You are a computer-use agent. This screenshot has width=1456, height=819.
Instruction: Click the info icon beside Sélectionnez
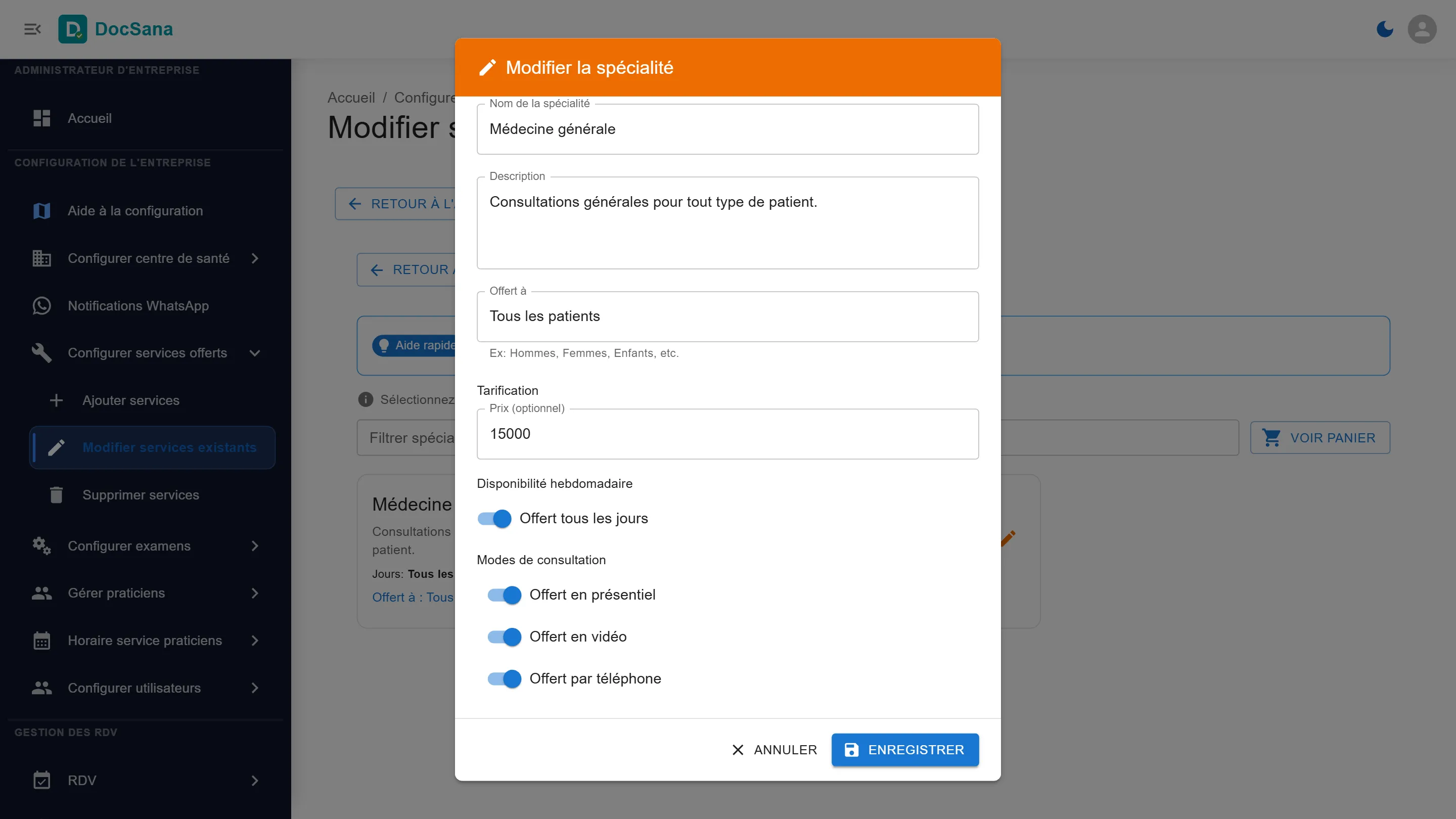pos(366,399)
